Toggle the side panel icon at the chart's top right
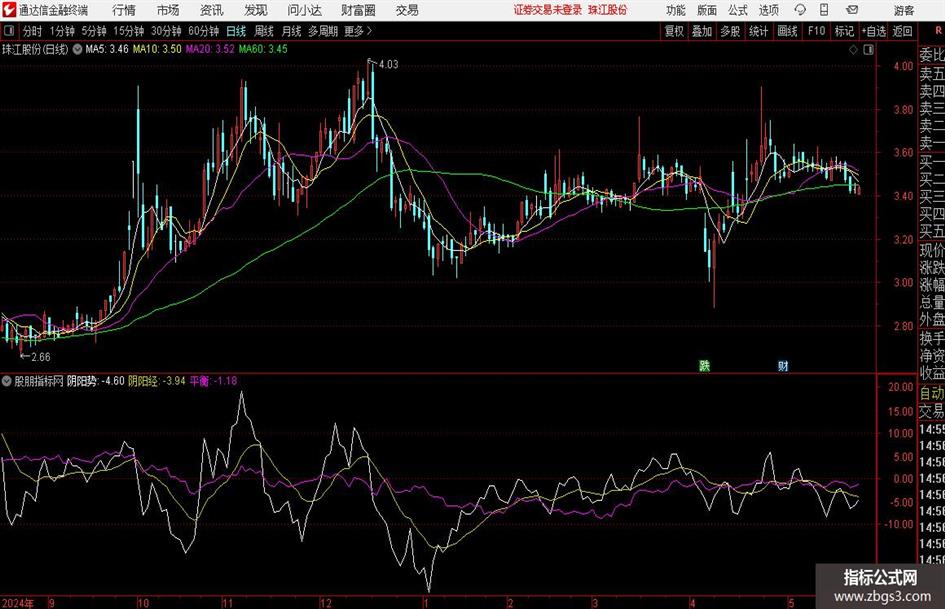This screenshot has width=945, height=609. pos(868,50)
